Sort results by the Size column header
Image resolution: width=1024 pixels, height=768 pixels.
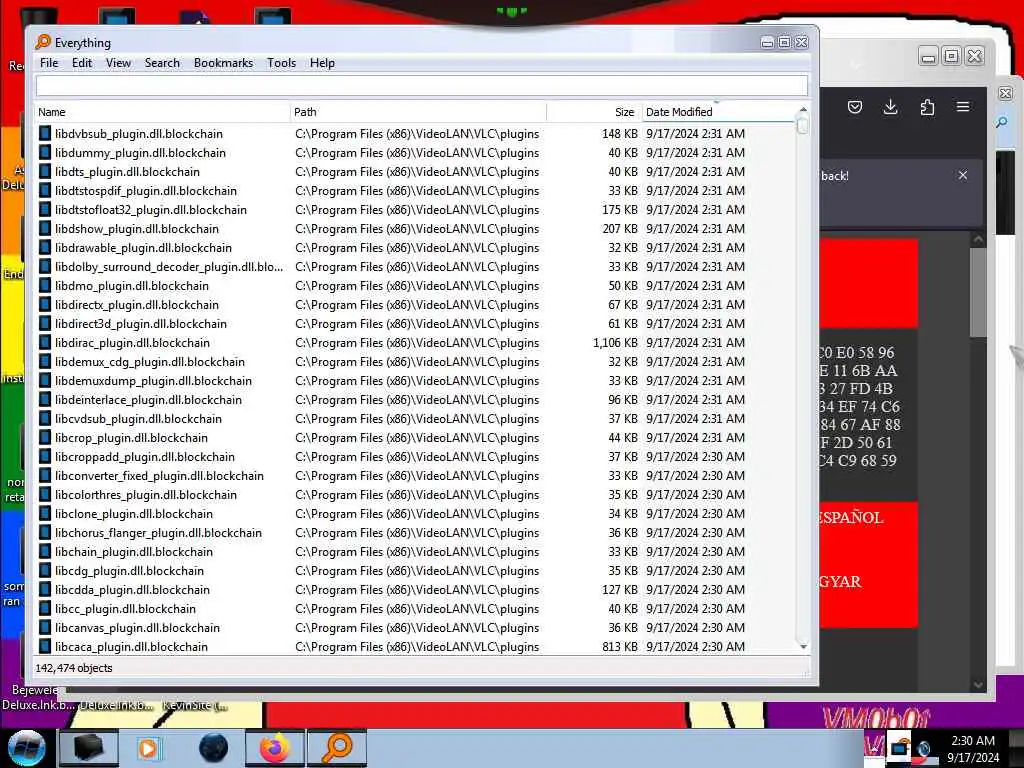(594, 112)
